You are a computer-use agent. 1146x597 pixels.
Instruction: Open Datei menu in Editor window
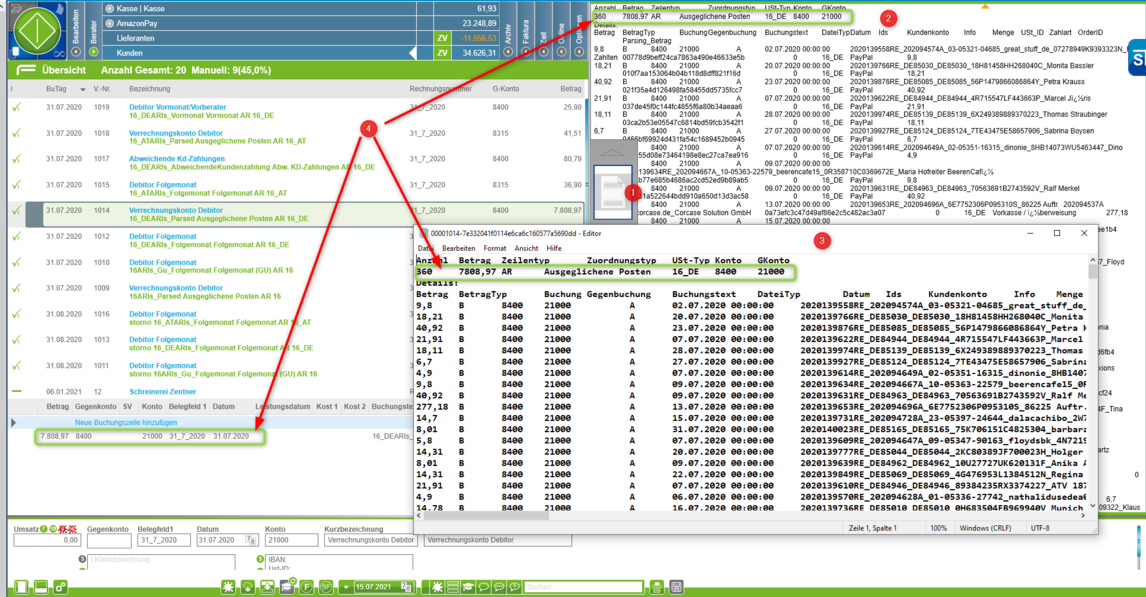[x=425, y=248]
